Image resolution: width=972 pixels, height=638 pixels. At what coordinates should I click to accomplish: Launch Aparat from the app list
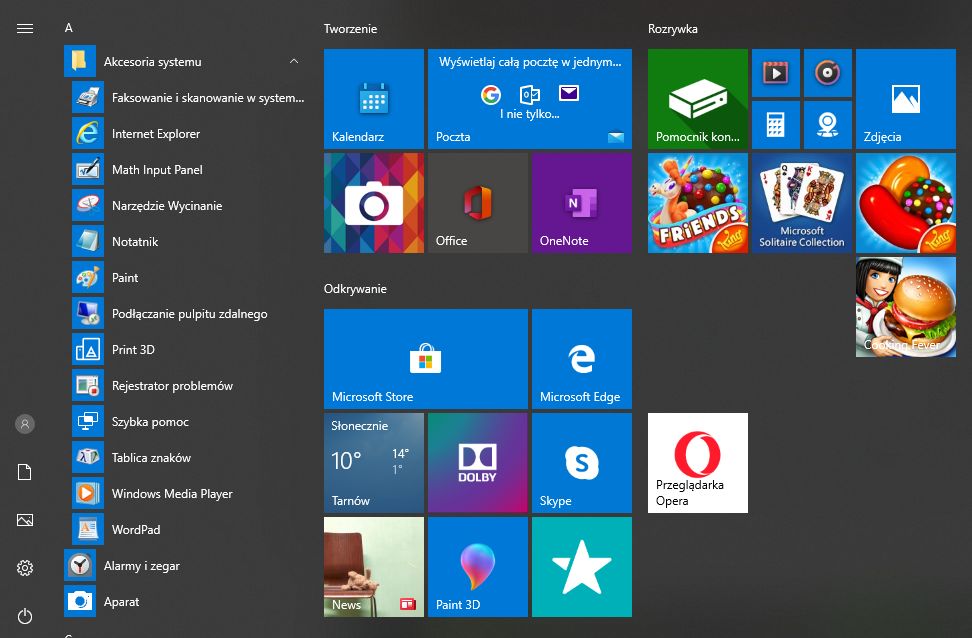[186, 601]
